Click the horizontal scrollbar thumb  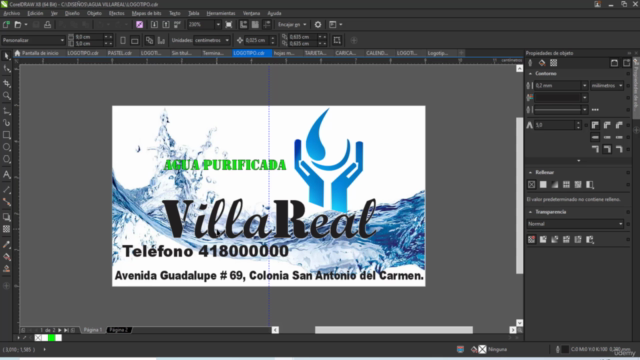coord(393,330)
